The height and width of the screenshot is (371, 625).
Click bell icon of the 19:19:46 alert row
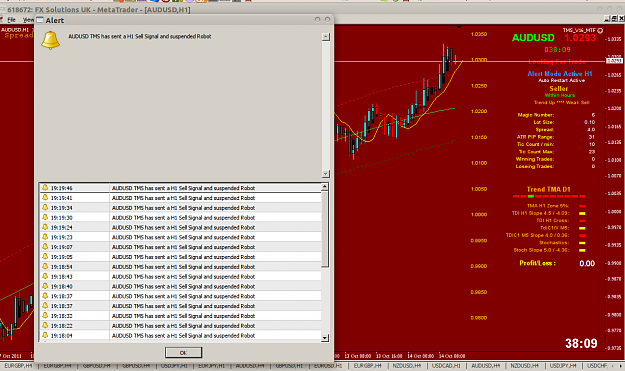coord(45,188)
